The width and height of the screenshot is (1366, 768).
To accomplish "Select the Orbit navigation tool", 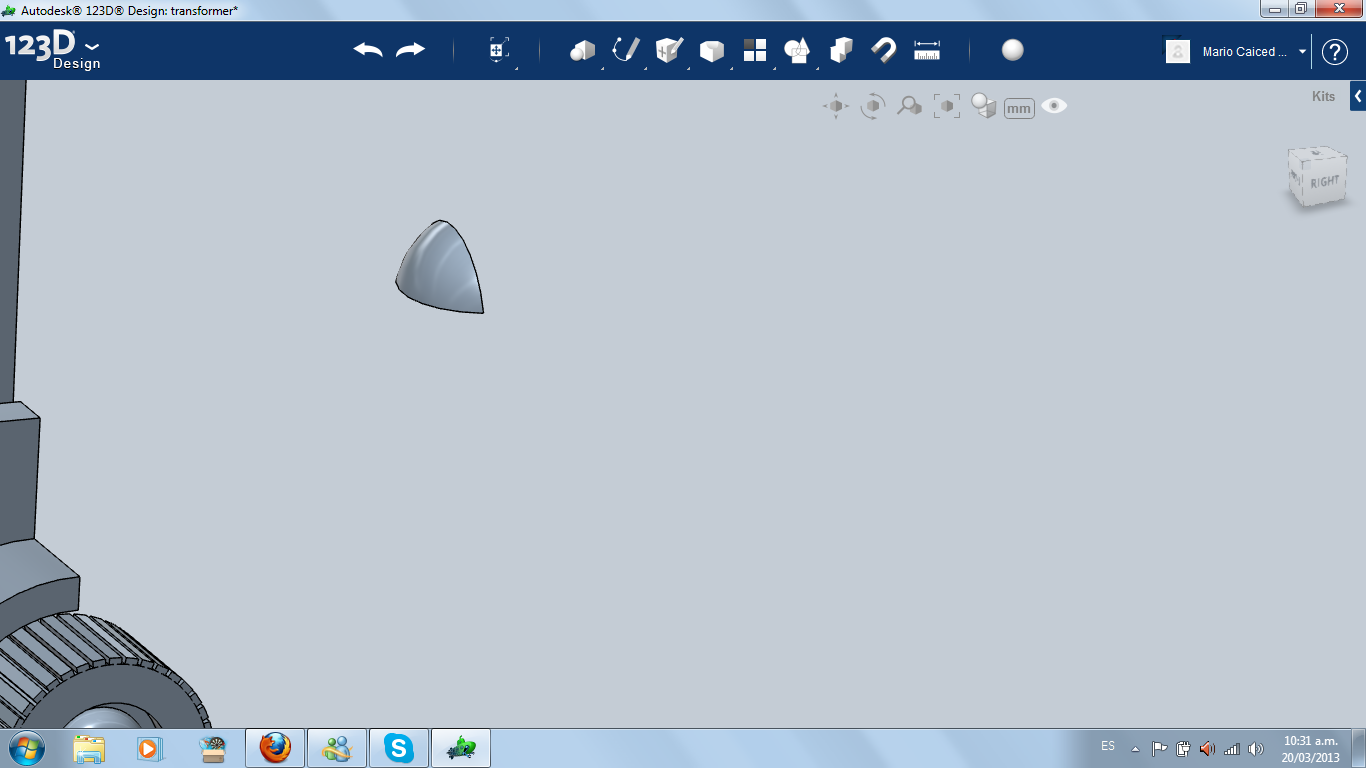I will tap(873, 106).
